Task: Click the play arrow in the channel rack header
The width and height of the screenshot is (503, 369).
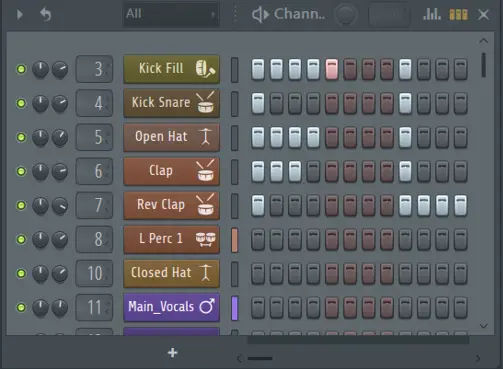Action: point(20,14)
